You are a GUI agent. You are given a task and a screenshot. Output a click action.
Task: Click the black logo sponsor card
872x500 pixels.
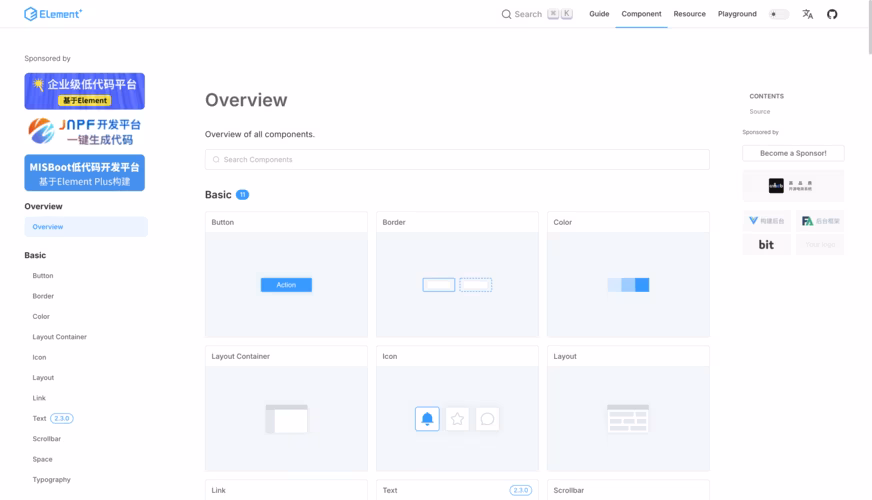click(x=793, y=186)
